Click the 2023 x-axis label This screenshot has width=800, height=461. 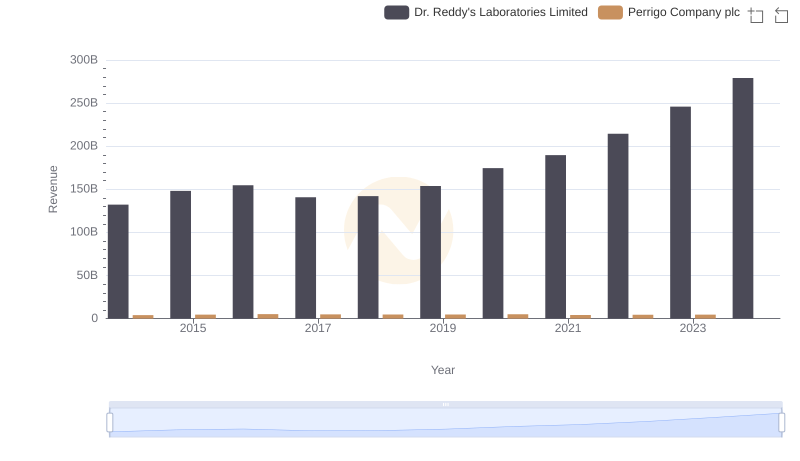pos(693,328)
